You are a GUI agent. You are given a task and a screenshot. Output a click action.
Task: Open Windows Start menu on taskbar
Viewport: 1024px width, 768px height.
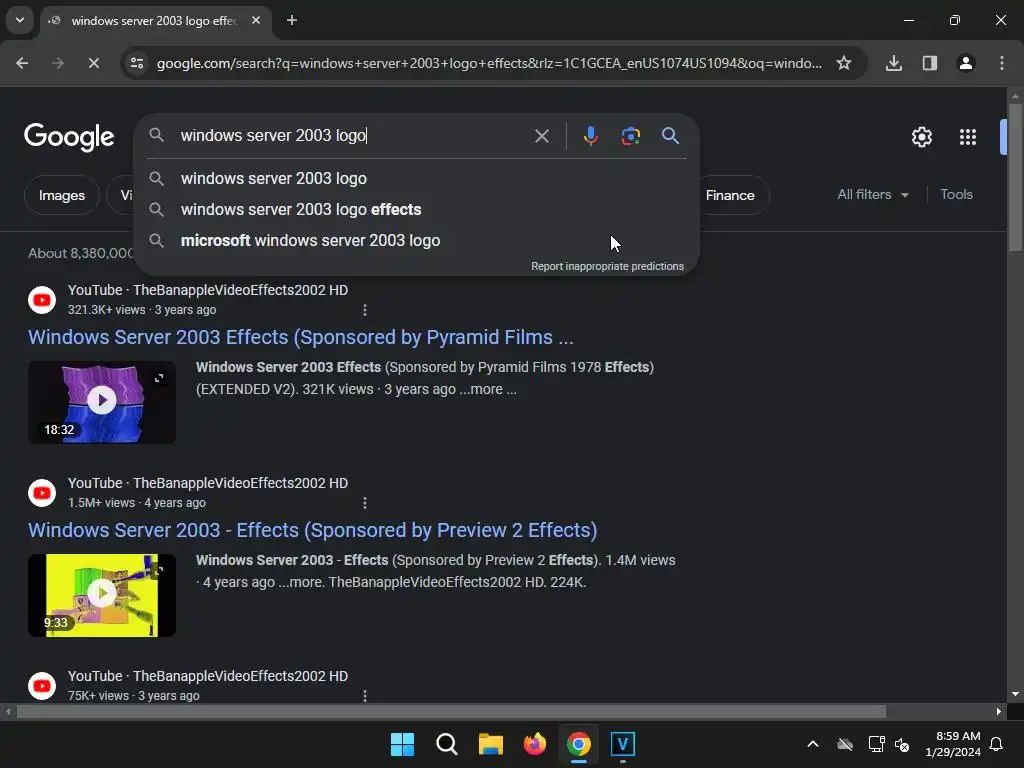[402, 744]
